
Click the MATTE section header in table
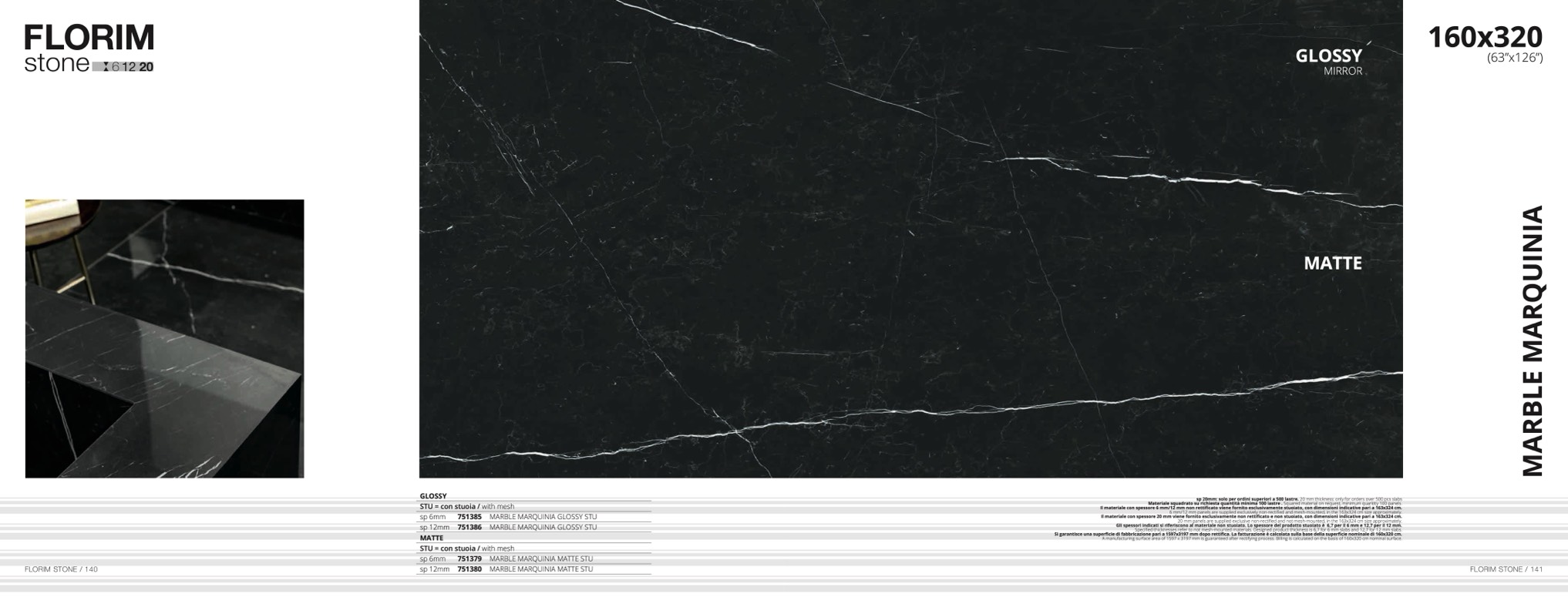432,538
